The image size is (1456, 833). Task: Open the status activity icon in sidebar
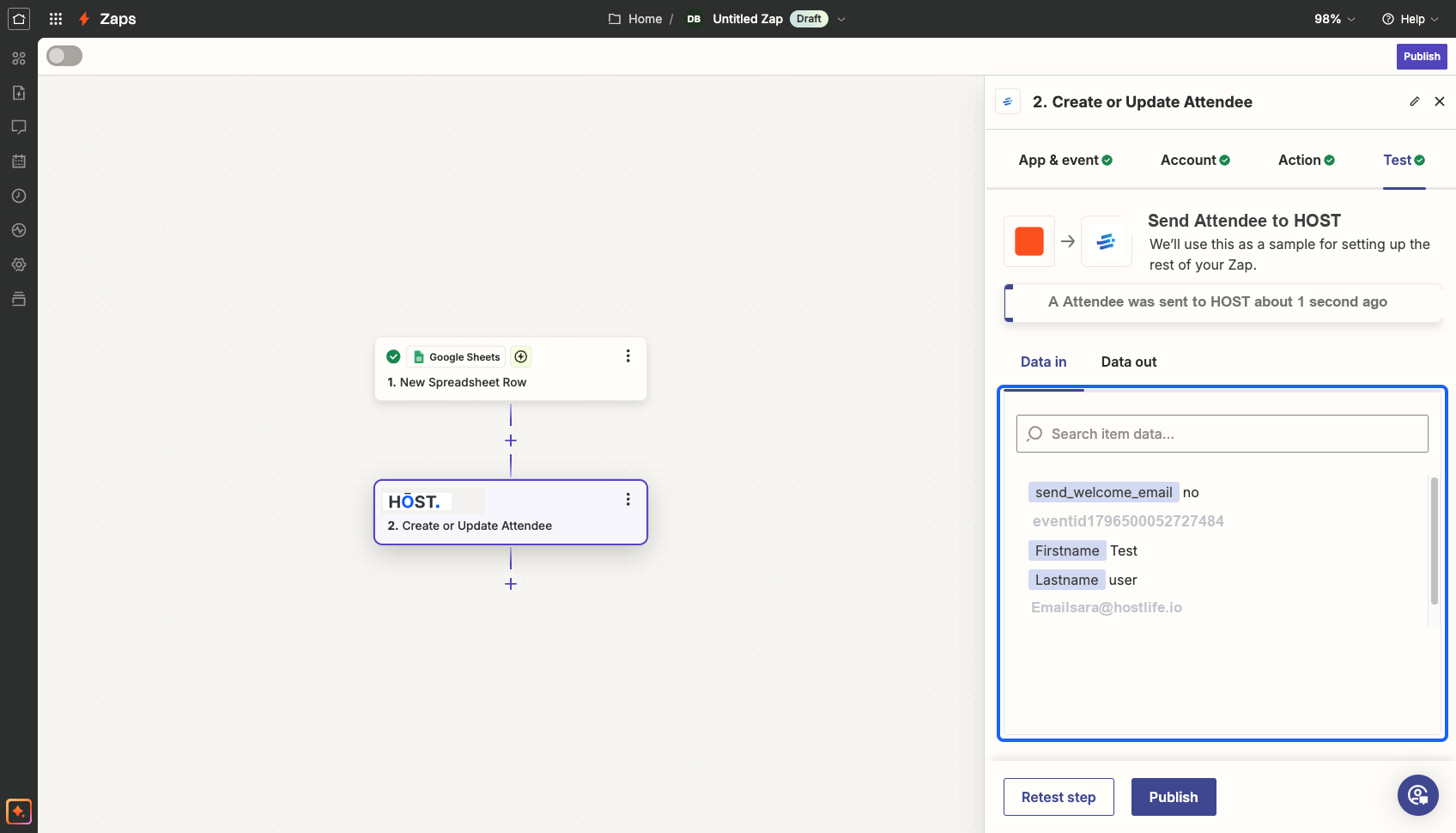[x=19, y=230]
